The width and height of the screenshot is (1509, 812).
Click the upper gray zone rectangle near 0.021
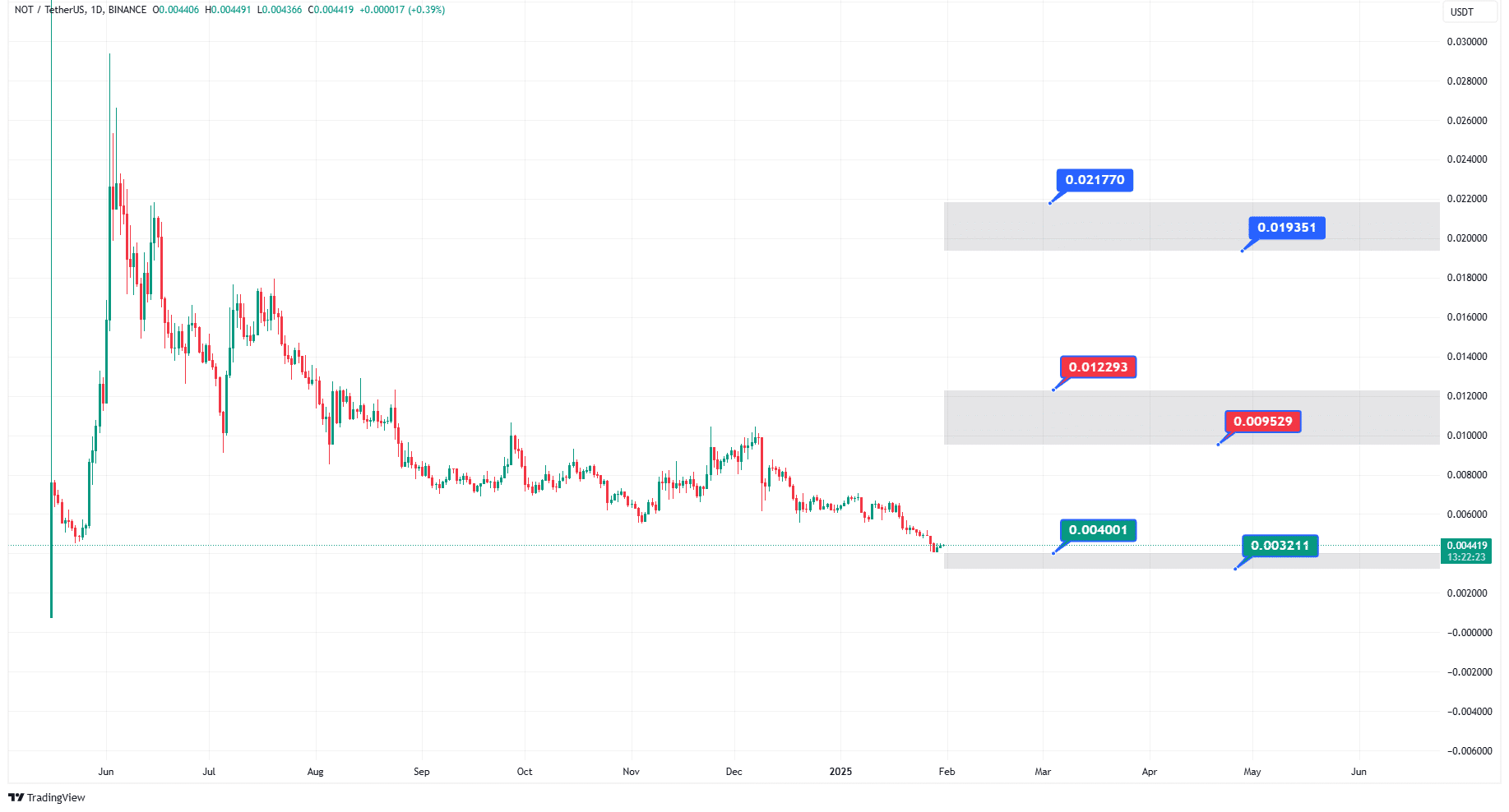[x=1192, y=227]
